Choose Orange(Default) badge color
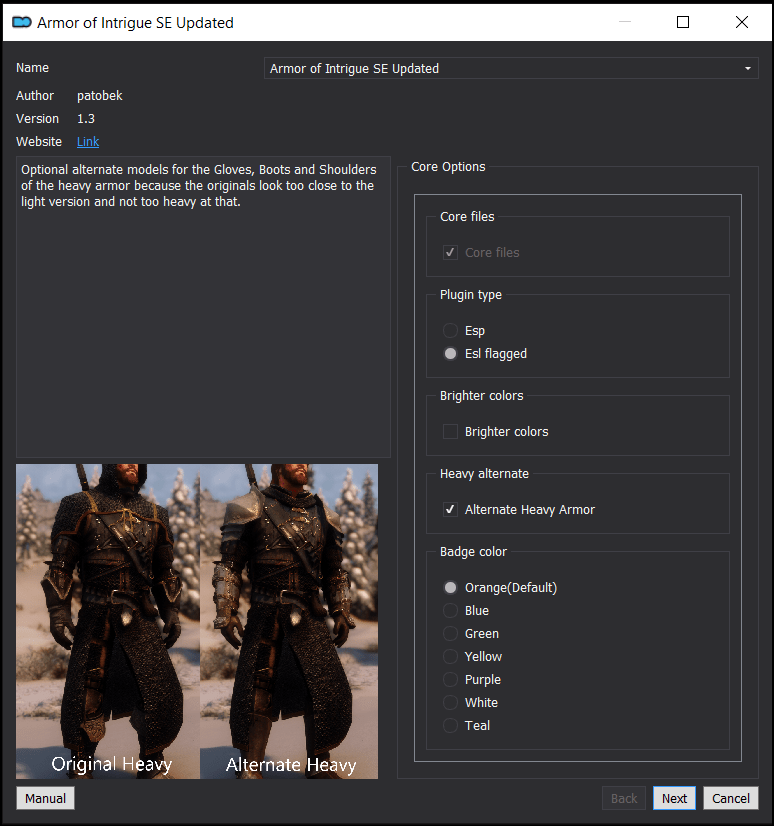This screenshot has height=826, width=774. coord(450,587)
